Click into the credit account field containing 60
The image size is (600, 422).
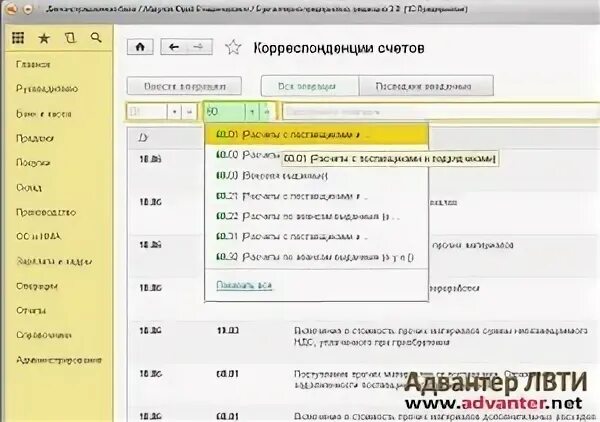[x=224, y=112]
